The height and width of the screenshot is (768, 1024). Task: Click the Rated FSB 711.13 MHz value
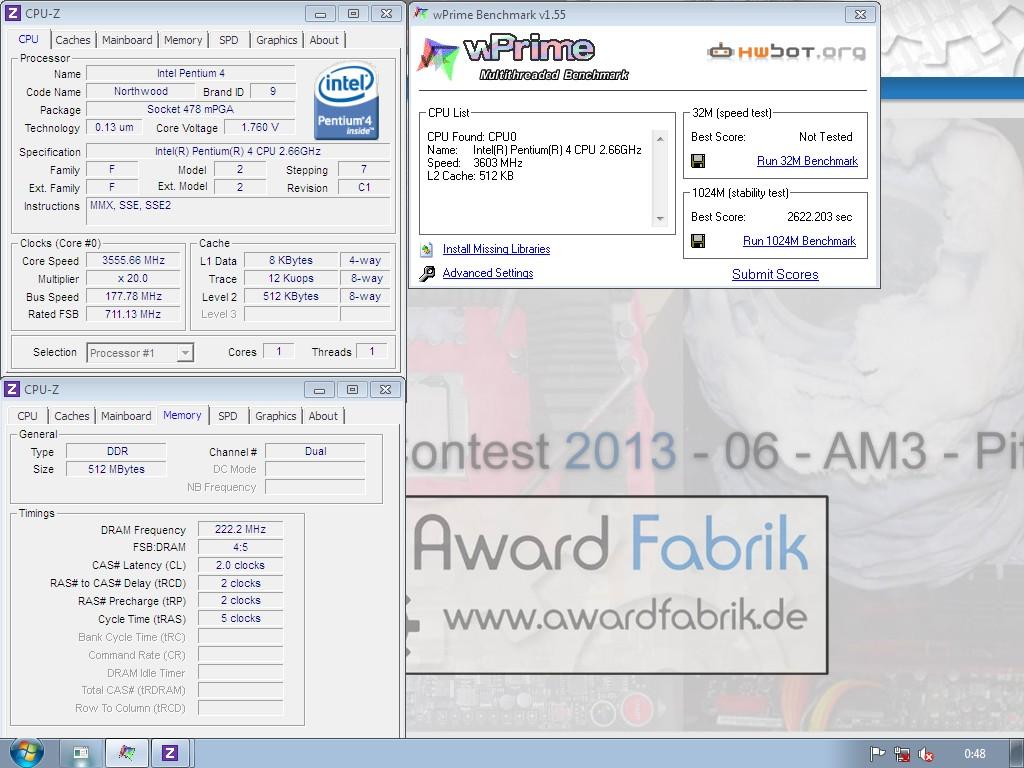pos(133,314)
